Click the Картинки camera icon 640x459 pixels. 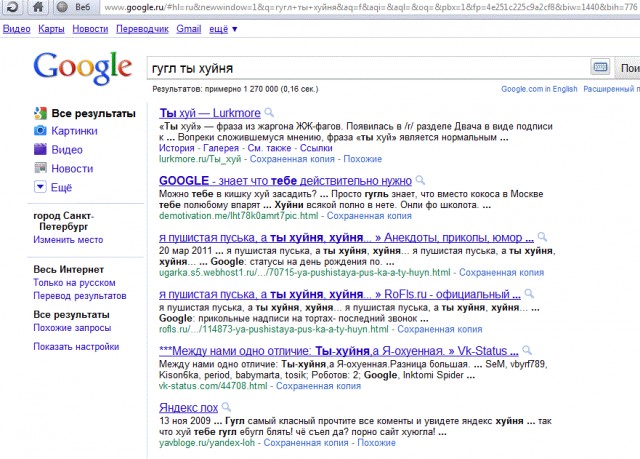pos(40,131)
